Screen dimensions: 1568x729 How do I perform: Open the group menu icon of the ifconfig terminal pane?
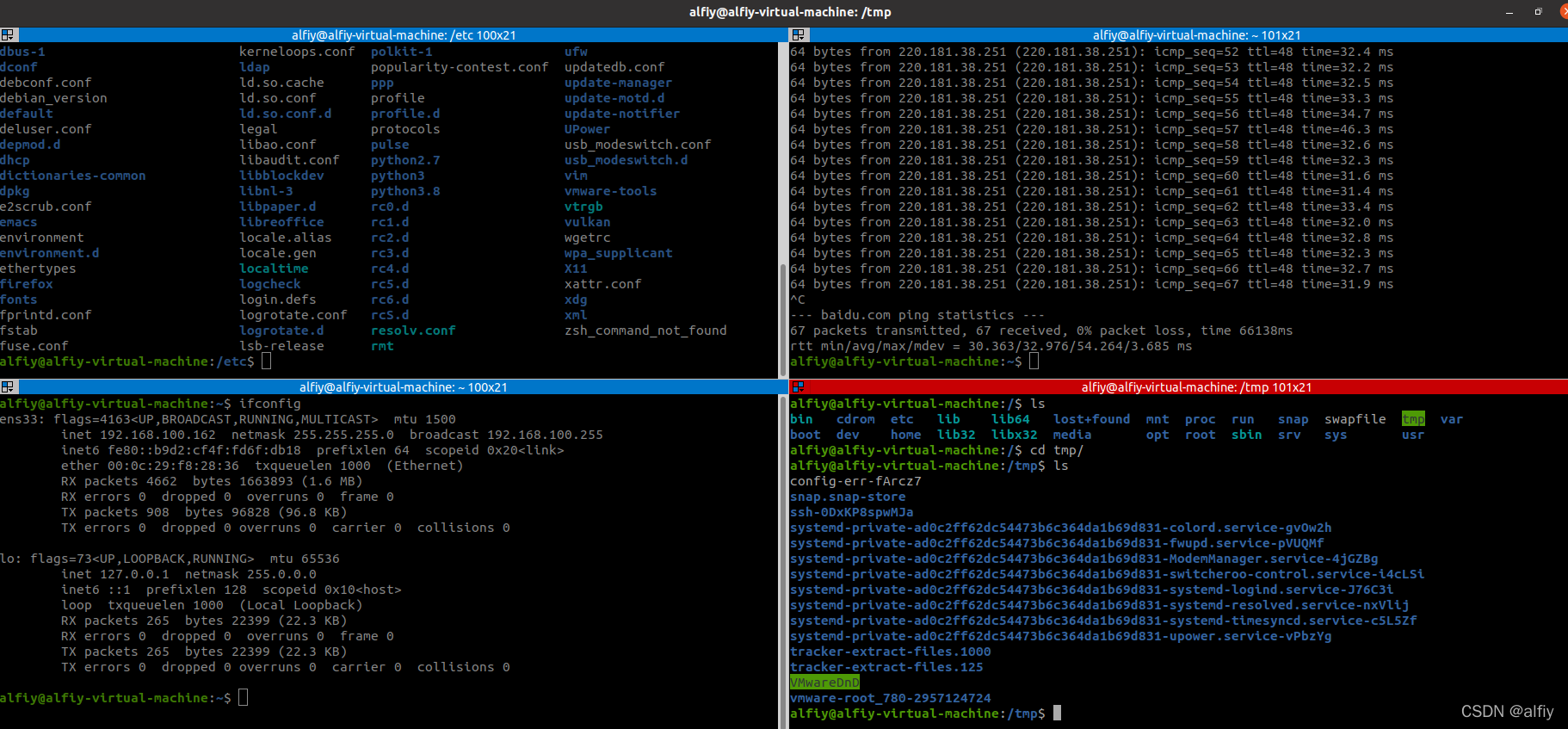click(8, 387)
